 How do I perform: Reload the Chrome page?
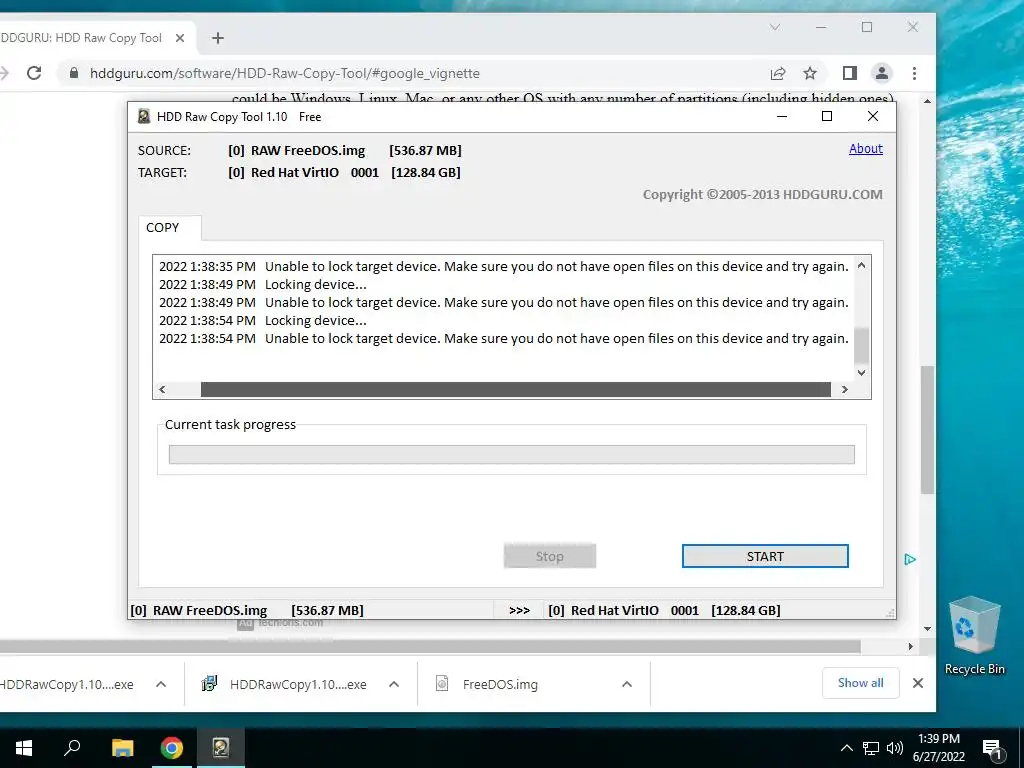coord(34,73)
